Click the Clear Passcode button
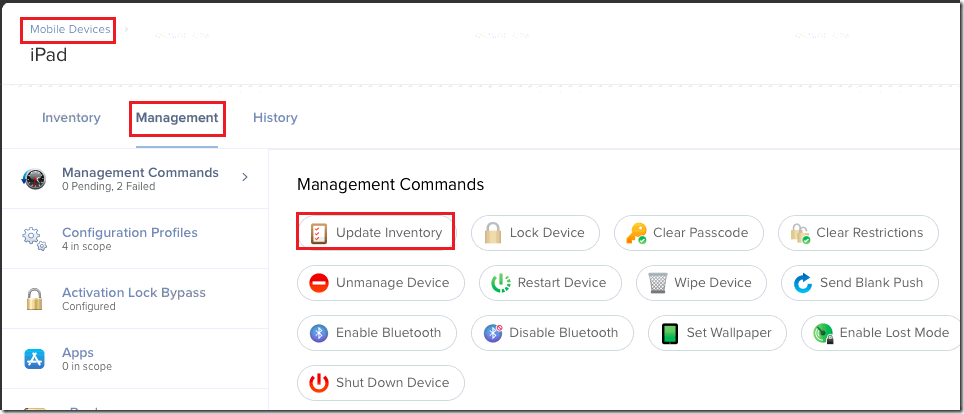Screen dimensions: 964x414 [689, 233]
